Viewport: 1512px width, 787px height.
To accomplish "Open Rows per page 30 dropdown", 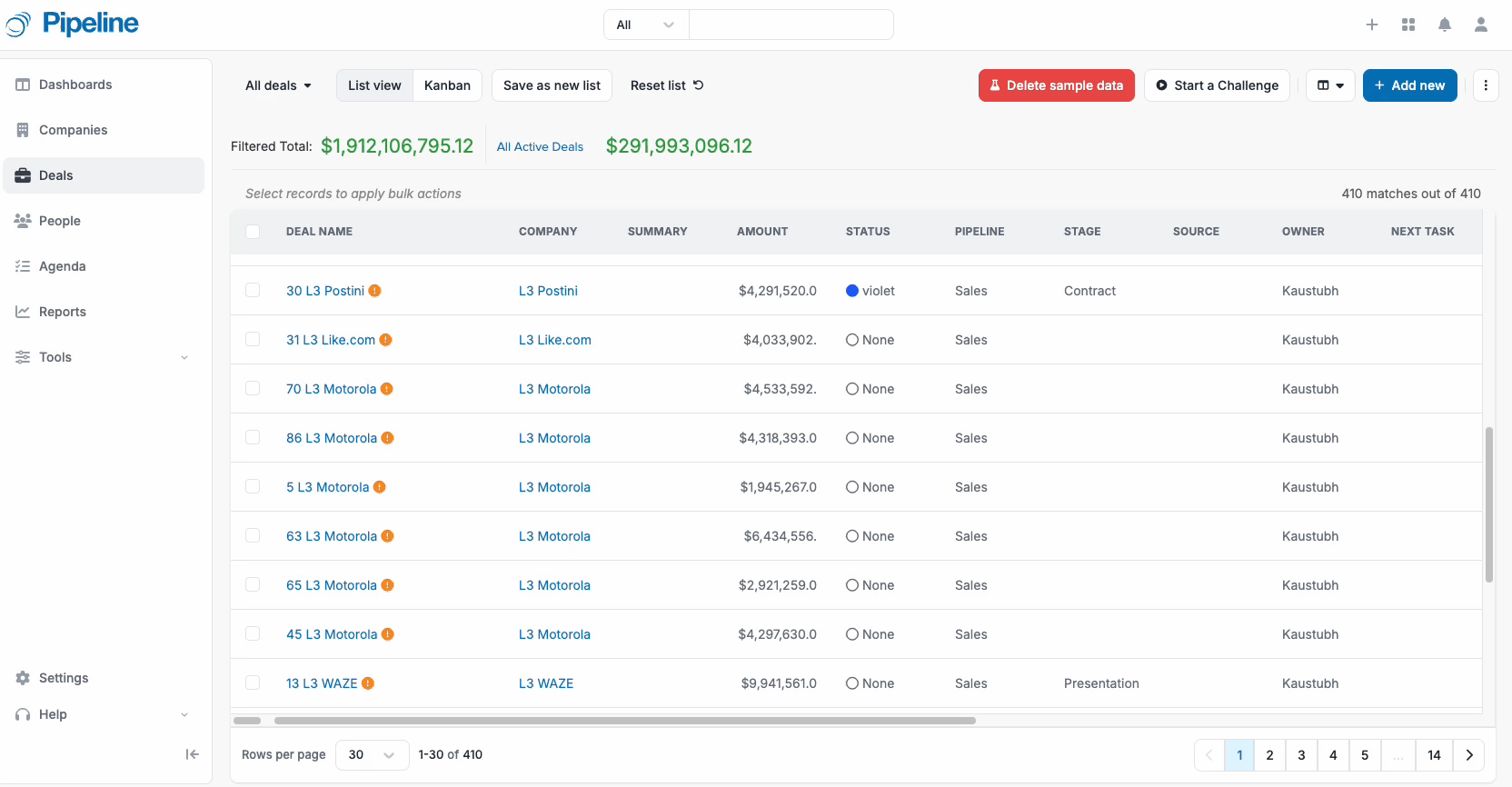I will point(373,755).
